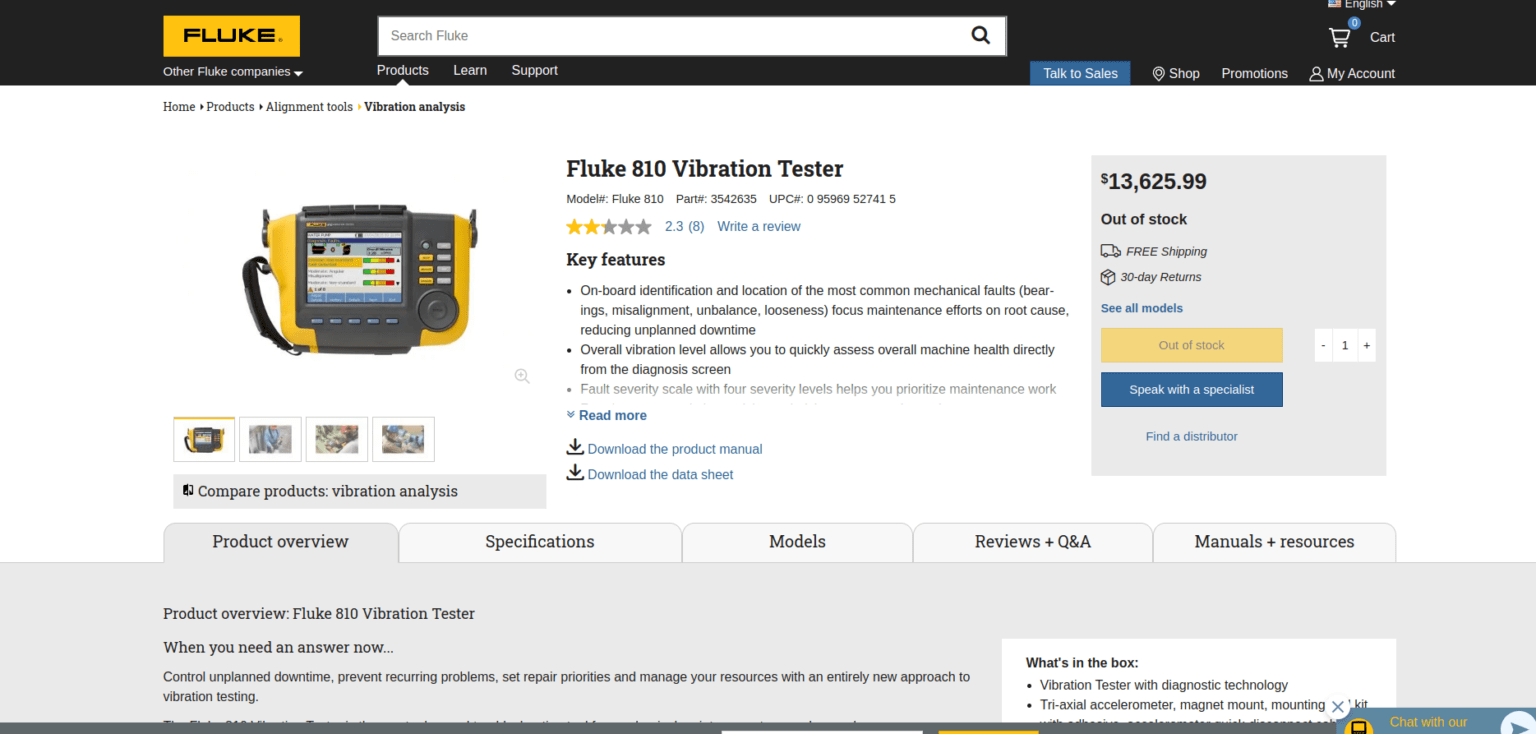Image resolution: width=1536 pixels, height=734 pixels.
Task: Click the Compare products icon
Action: click(188, 490)
